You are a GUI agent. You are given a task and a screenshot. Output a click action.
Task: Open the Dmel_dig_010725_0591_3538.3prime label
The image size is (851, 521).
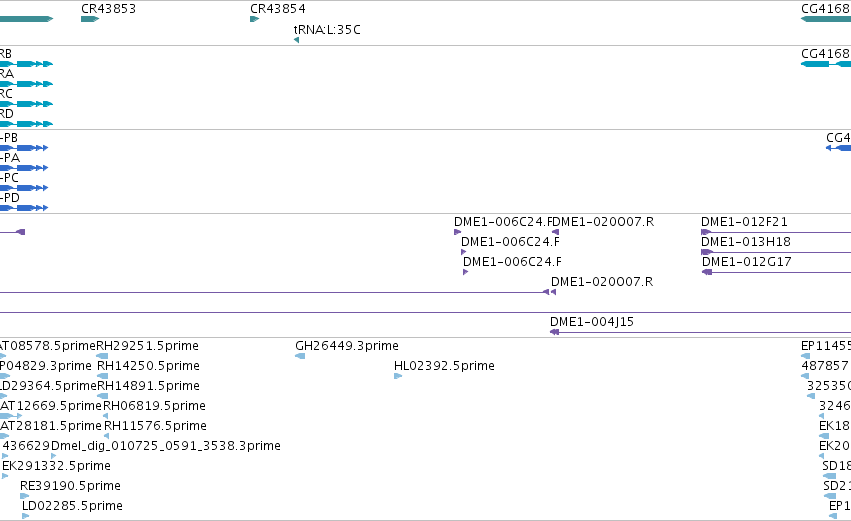point(166,446)
